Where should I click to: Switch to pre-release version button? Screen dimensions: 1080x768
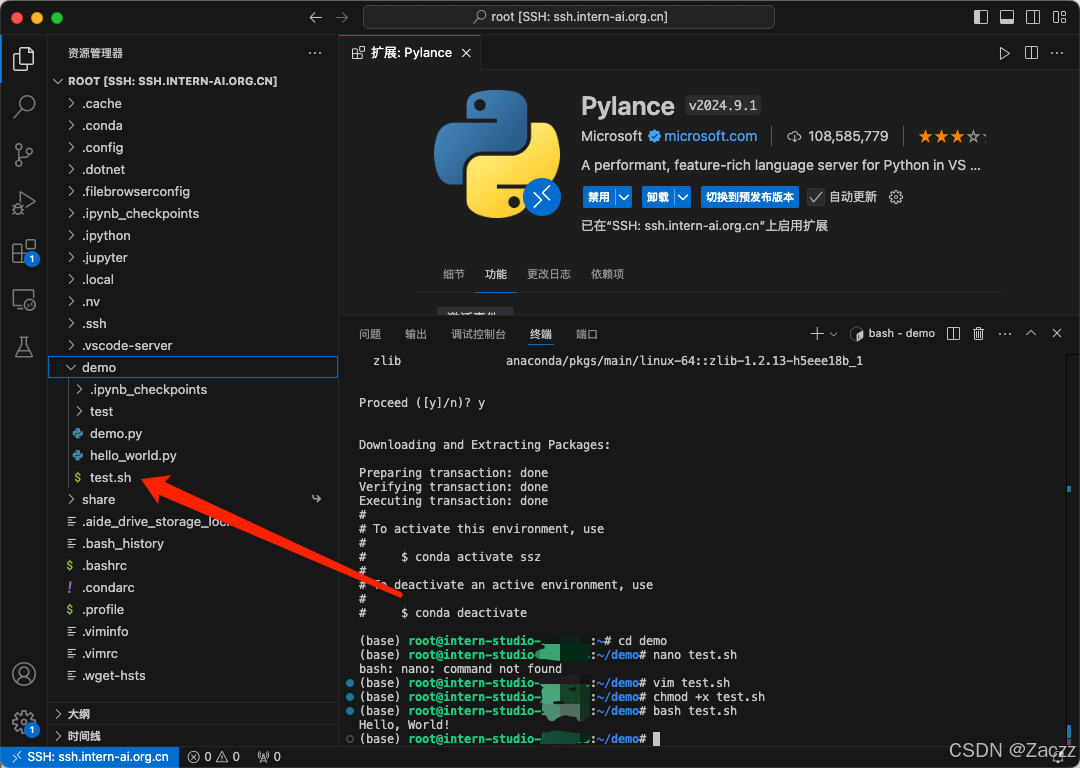[749, 197]
